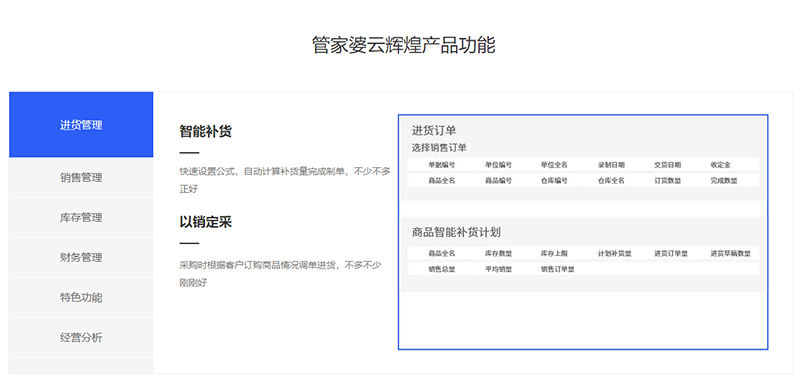
Task: Click the 以销定采 heading
Action: (206, 222)
